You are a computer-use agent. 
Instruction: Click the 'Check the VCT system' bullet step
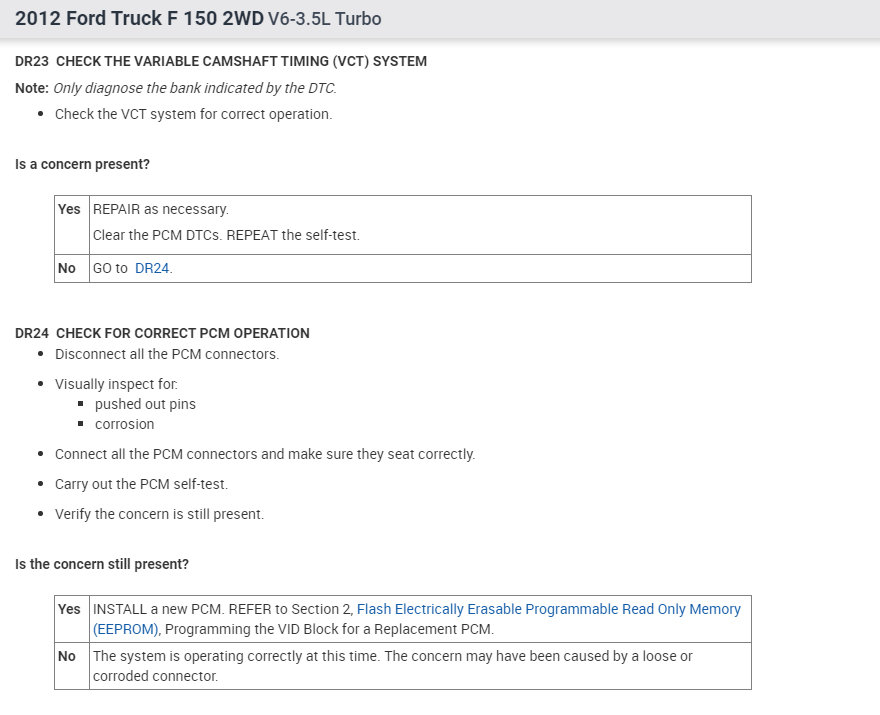(193, 114)
